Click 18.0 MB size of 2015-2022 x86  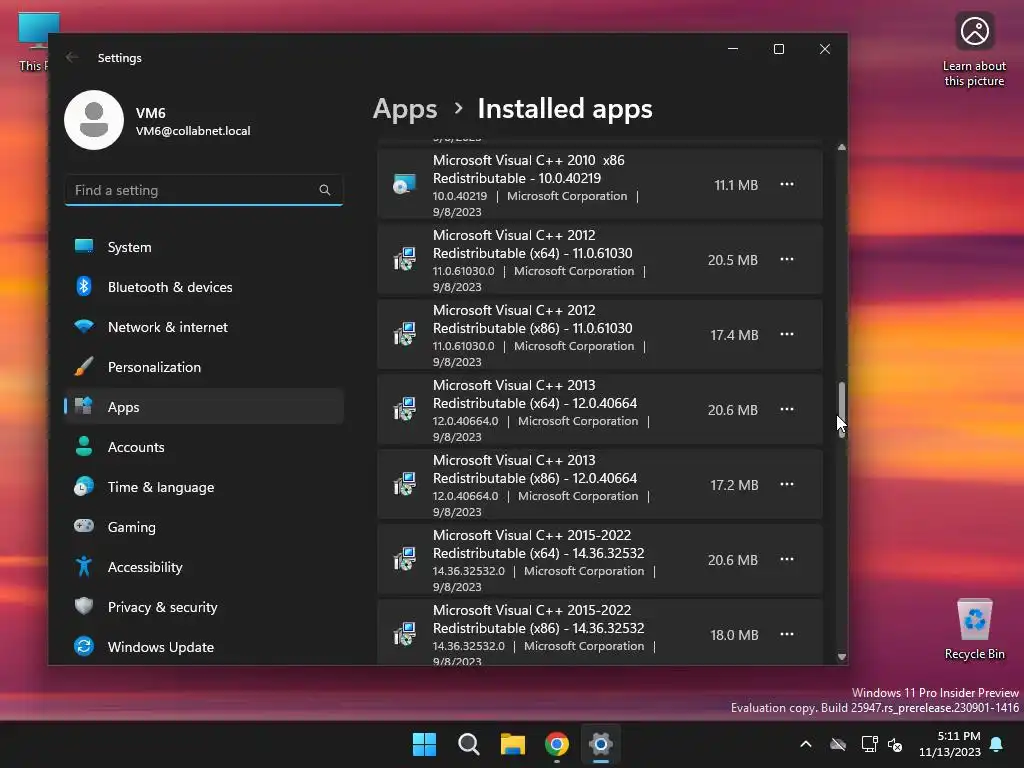click(734, 635)
